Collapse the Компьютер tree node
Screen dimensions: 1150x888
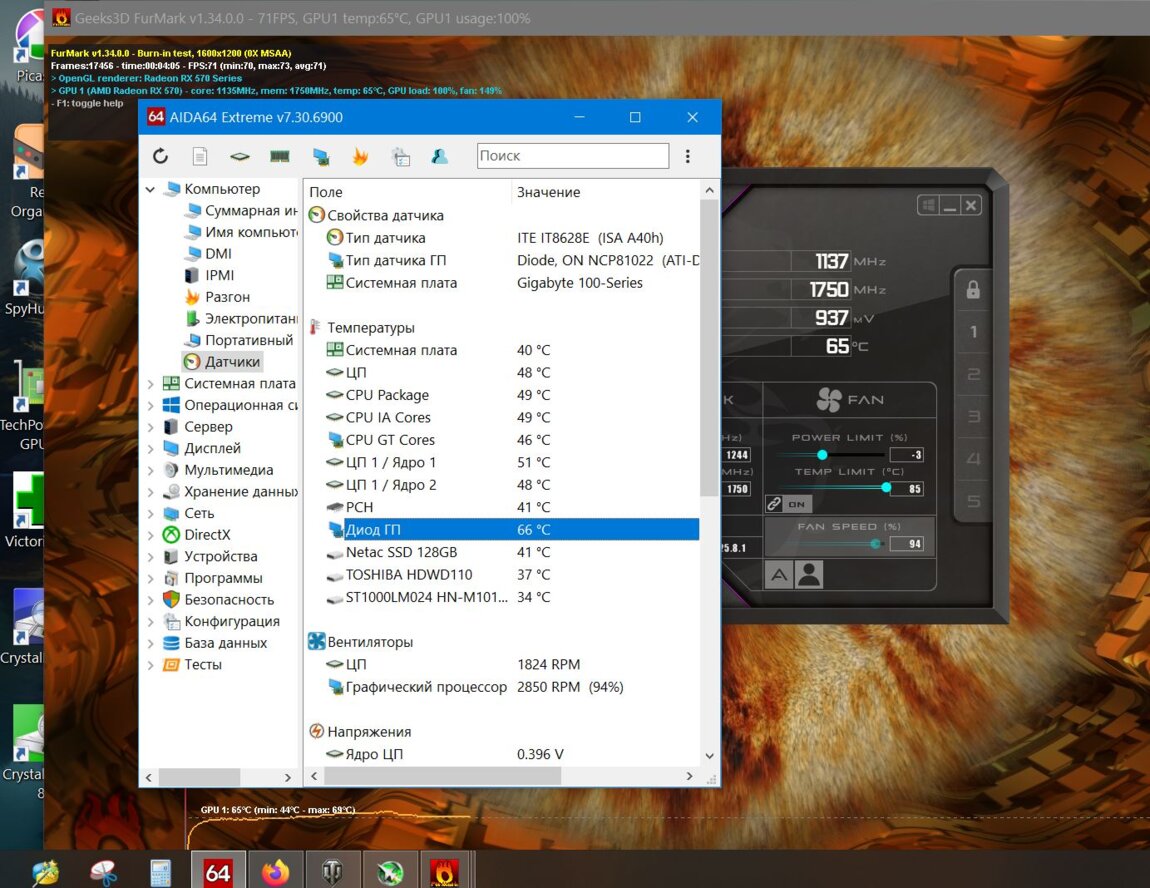coord(151,189)
